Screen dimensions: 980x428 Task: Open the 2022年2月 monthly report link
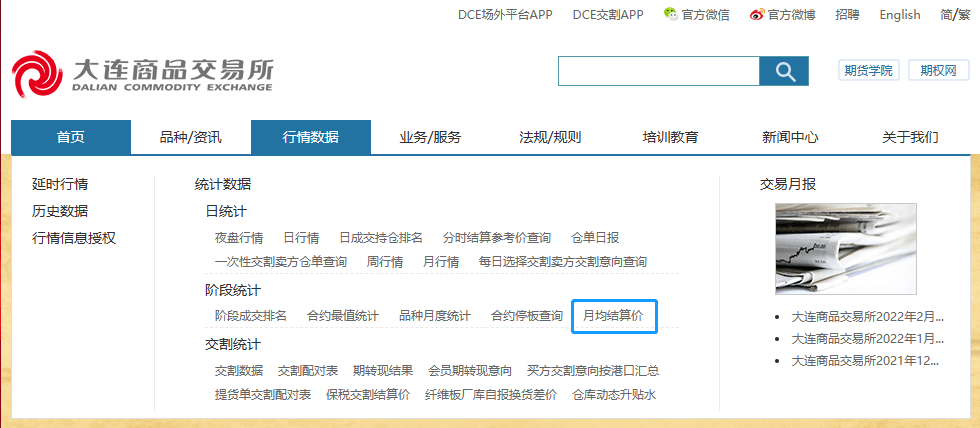(867, 316)
